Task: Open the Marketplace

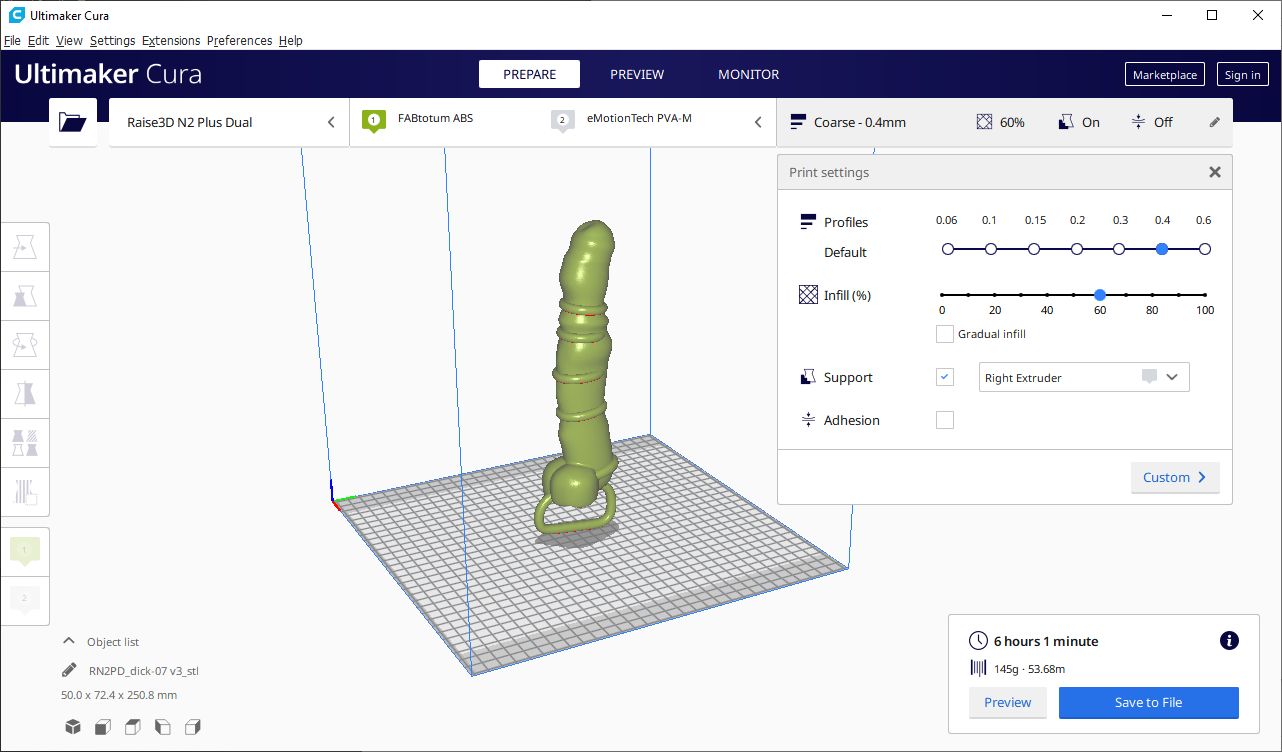Action: coord(1165,74)
